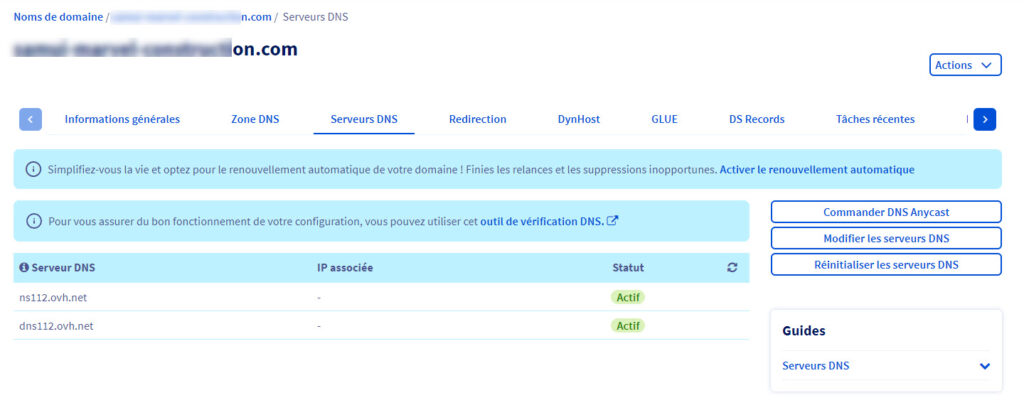Click the external link icon after outil de vérification DNS
The image size is (1024, 405).
pyautogui.click(x=612, y=221)
